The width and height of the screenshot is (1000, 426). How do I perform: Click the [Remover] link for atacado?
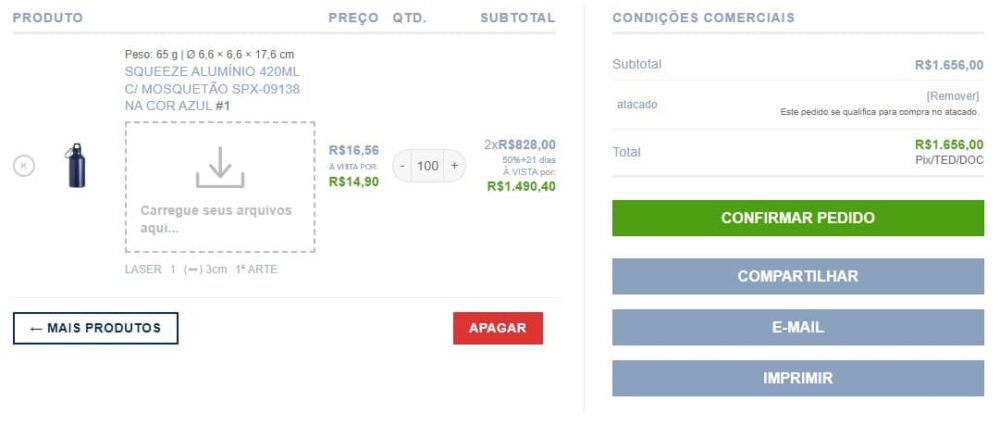[x=952, y=96]
